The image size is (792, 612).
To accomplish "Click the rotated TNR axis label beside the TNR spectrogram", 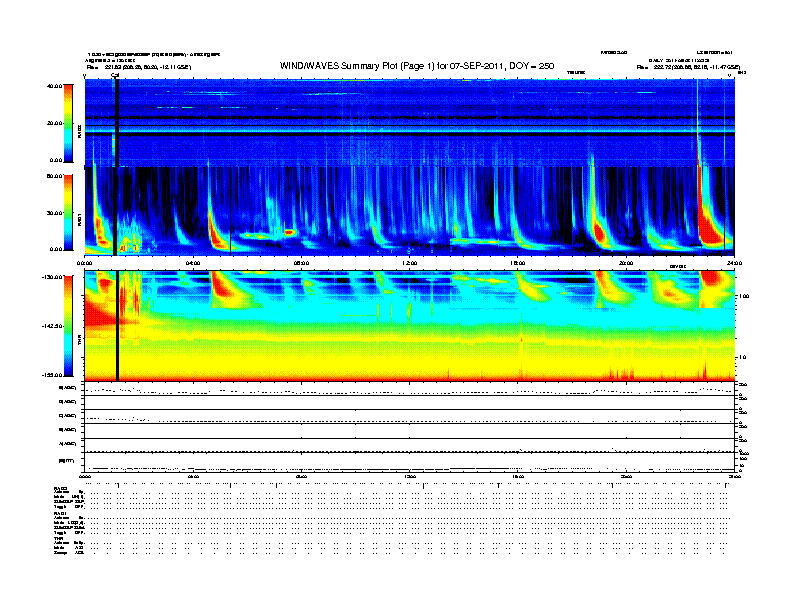I will (79, 342).
